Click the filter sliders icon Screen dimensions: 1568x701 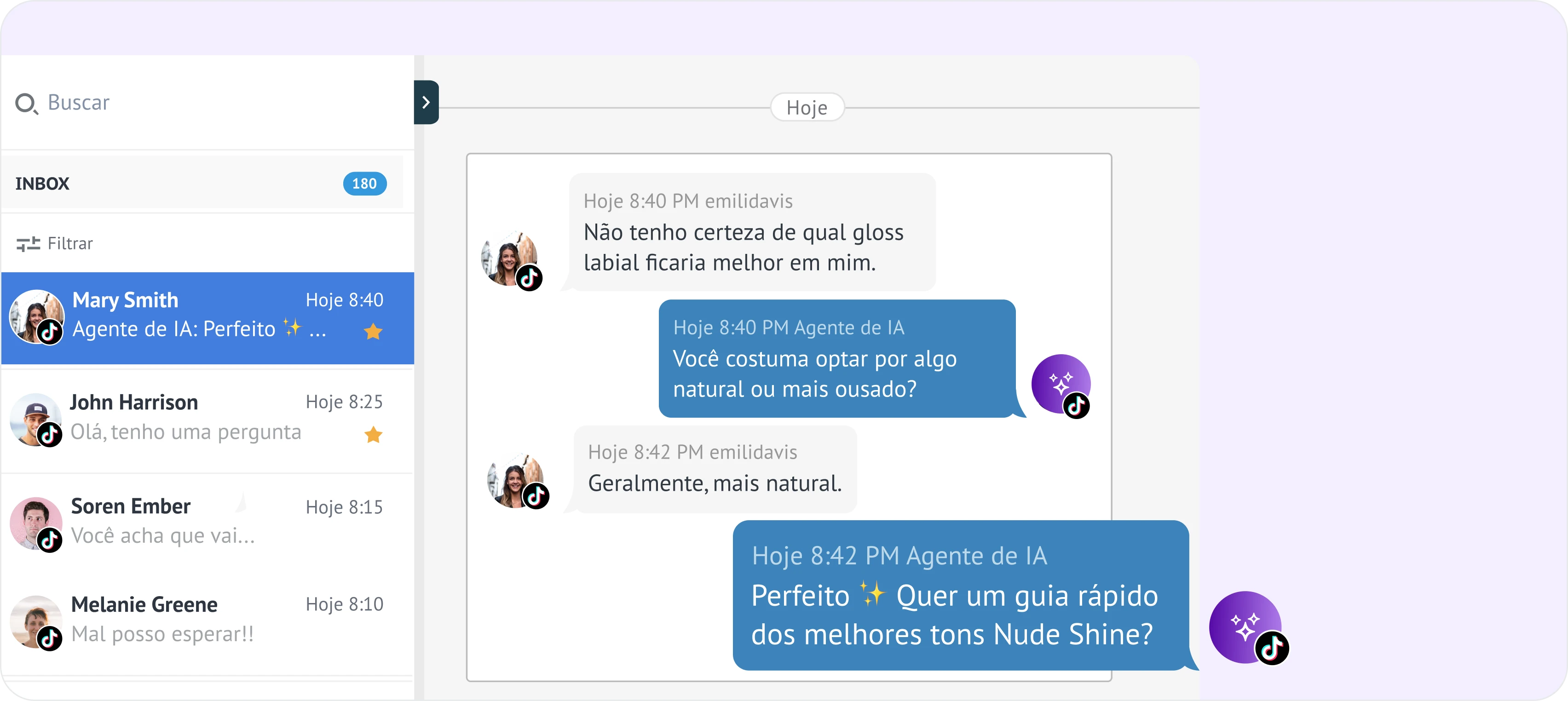(28, 244)
